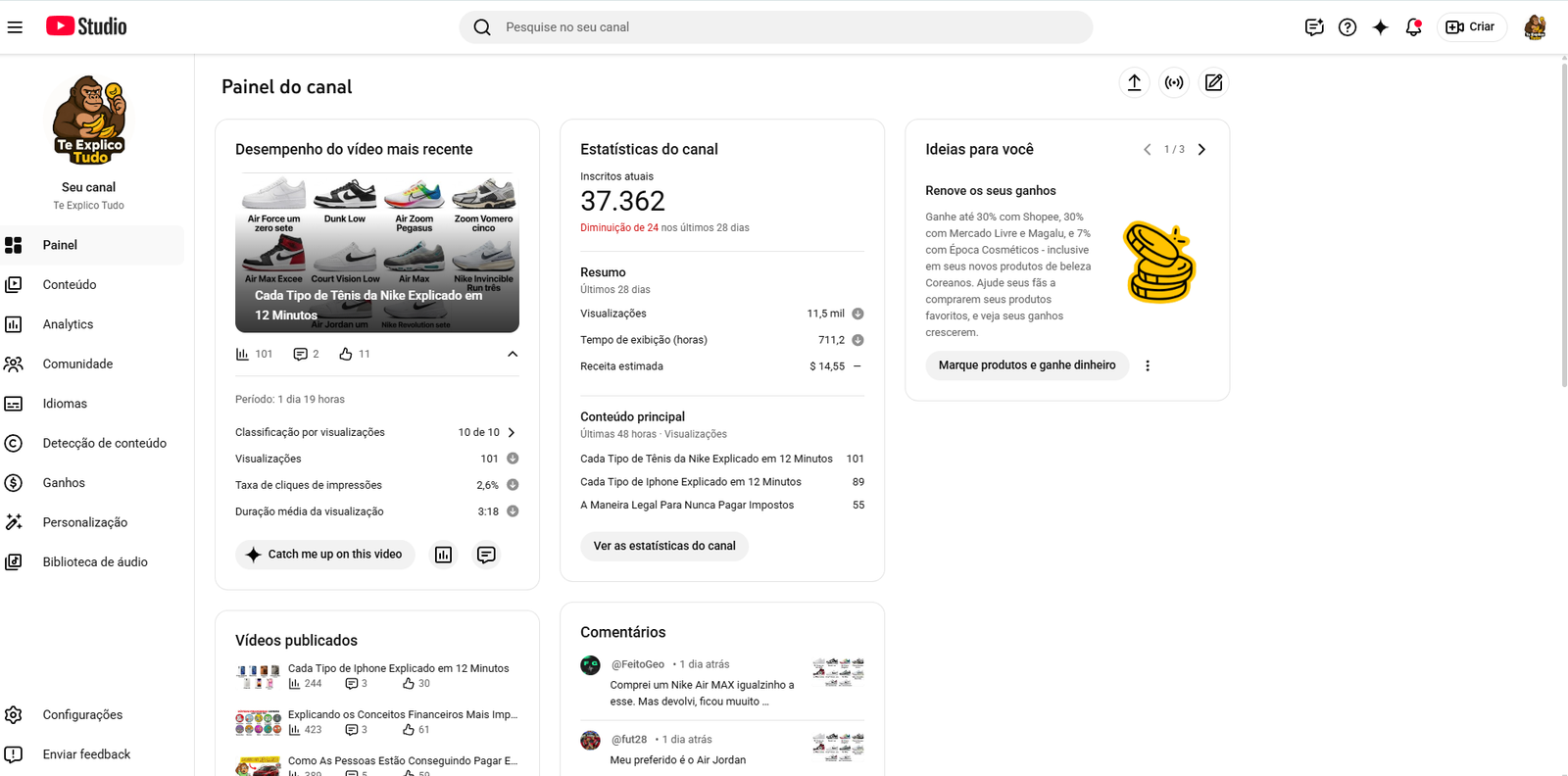Open the hamburger navigation menu
1568x776 pixels.
click(15, 27)
